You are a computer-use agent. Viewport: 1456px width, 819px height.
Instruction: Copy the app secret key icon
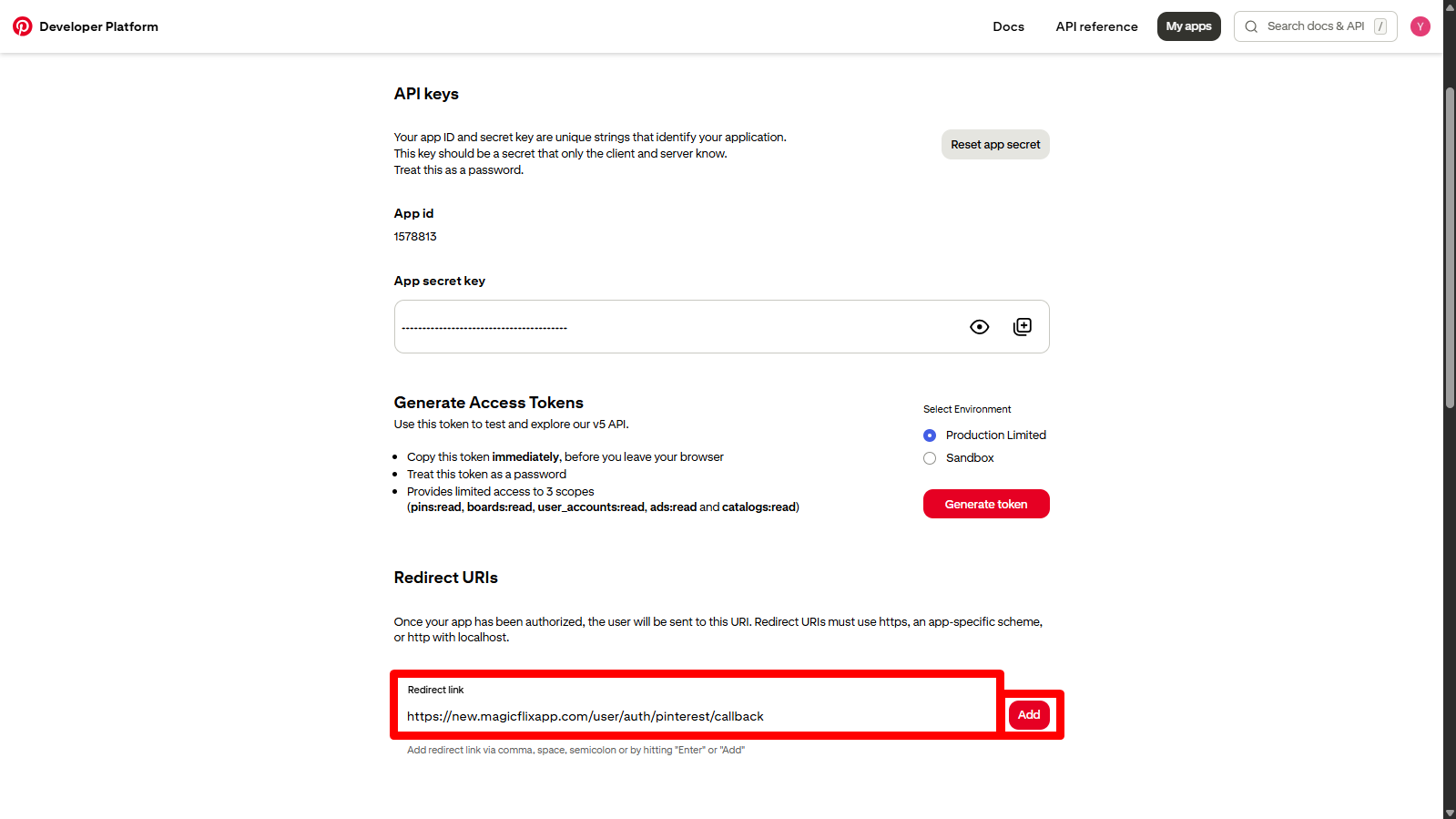(1023, 327)
